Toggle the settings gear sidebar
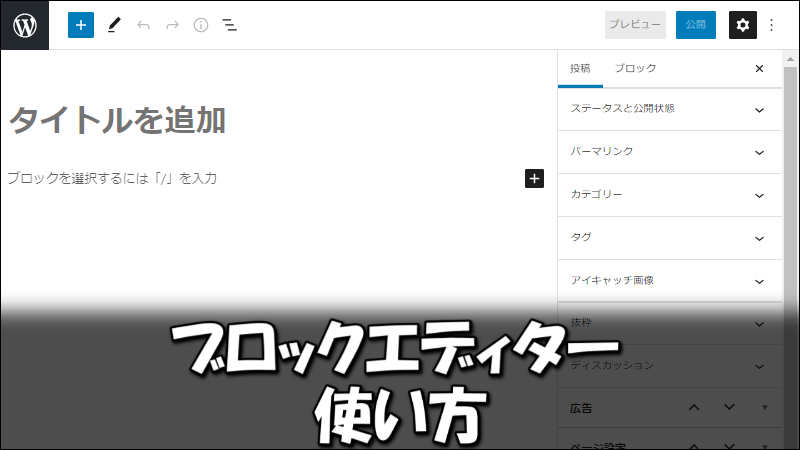 click(x=742, y=25)
